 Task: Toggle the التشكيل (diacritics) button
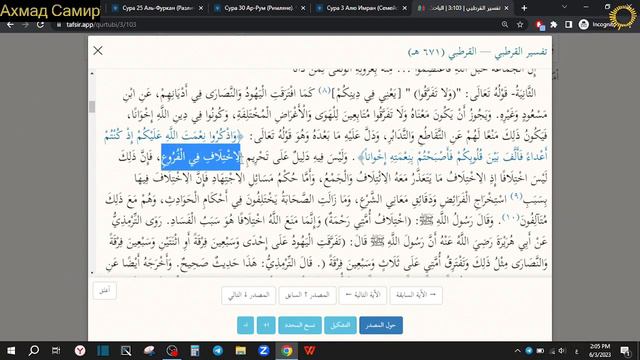click(340, 325)
